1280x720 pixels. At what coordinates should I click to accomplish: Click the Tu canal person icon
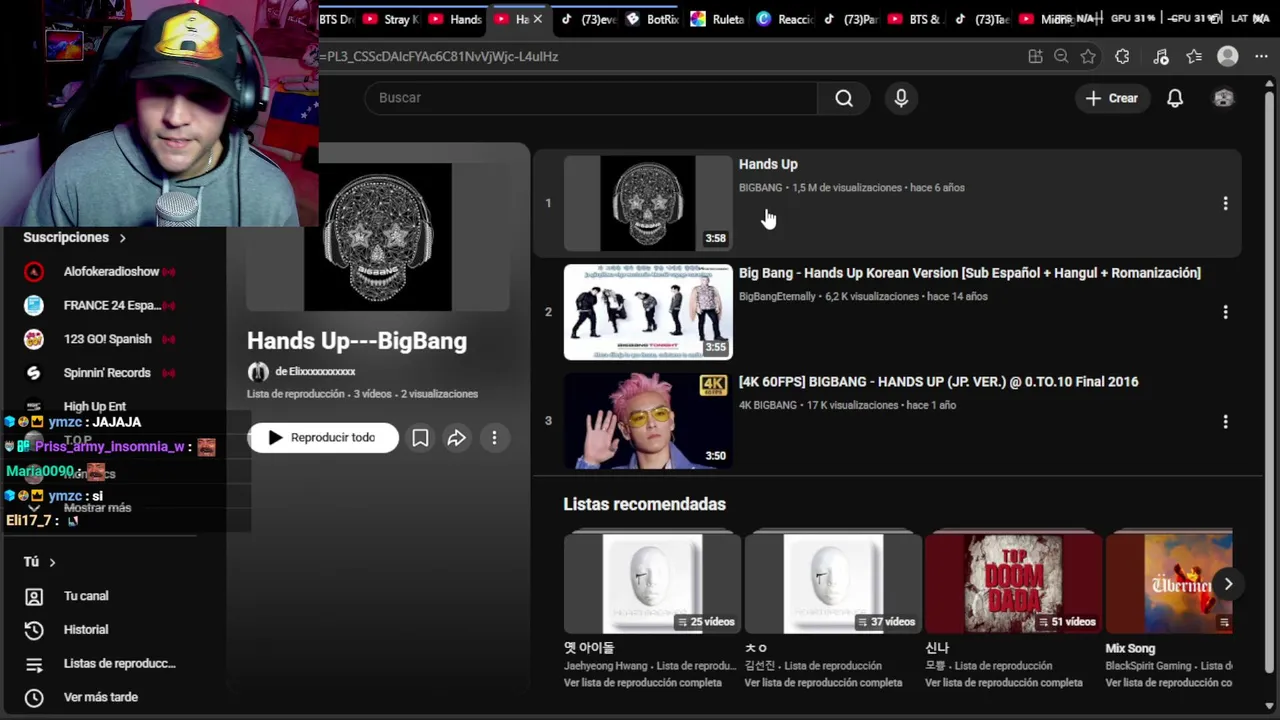tap(34, 596)
